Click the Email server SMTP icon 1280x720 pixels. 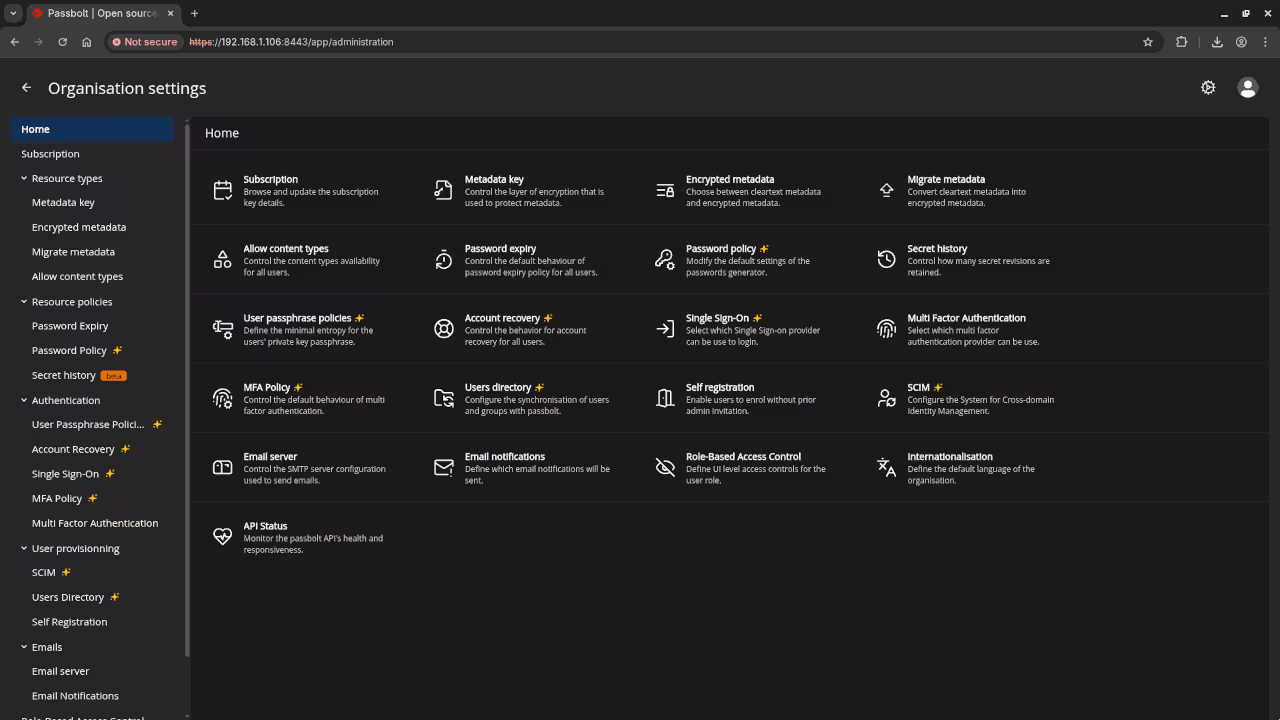click(x=222, y=466)
